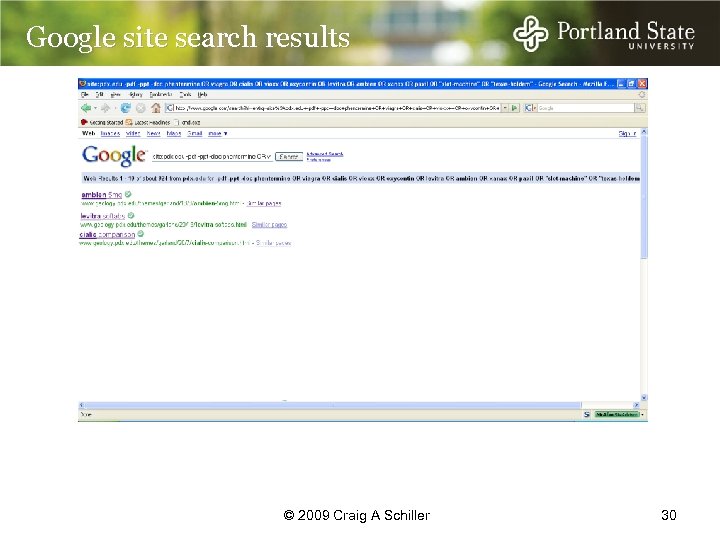720x540 pixels.
Task: Go to the Home page icon
Action: [x=156, y=108]
